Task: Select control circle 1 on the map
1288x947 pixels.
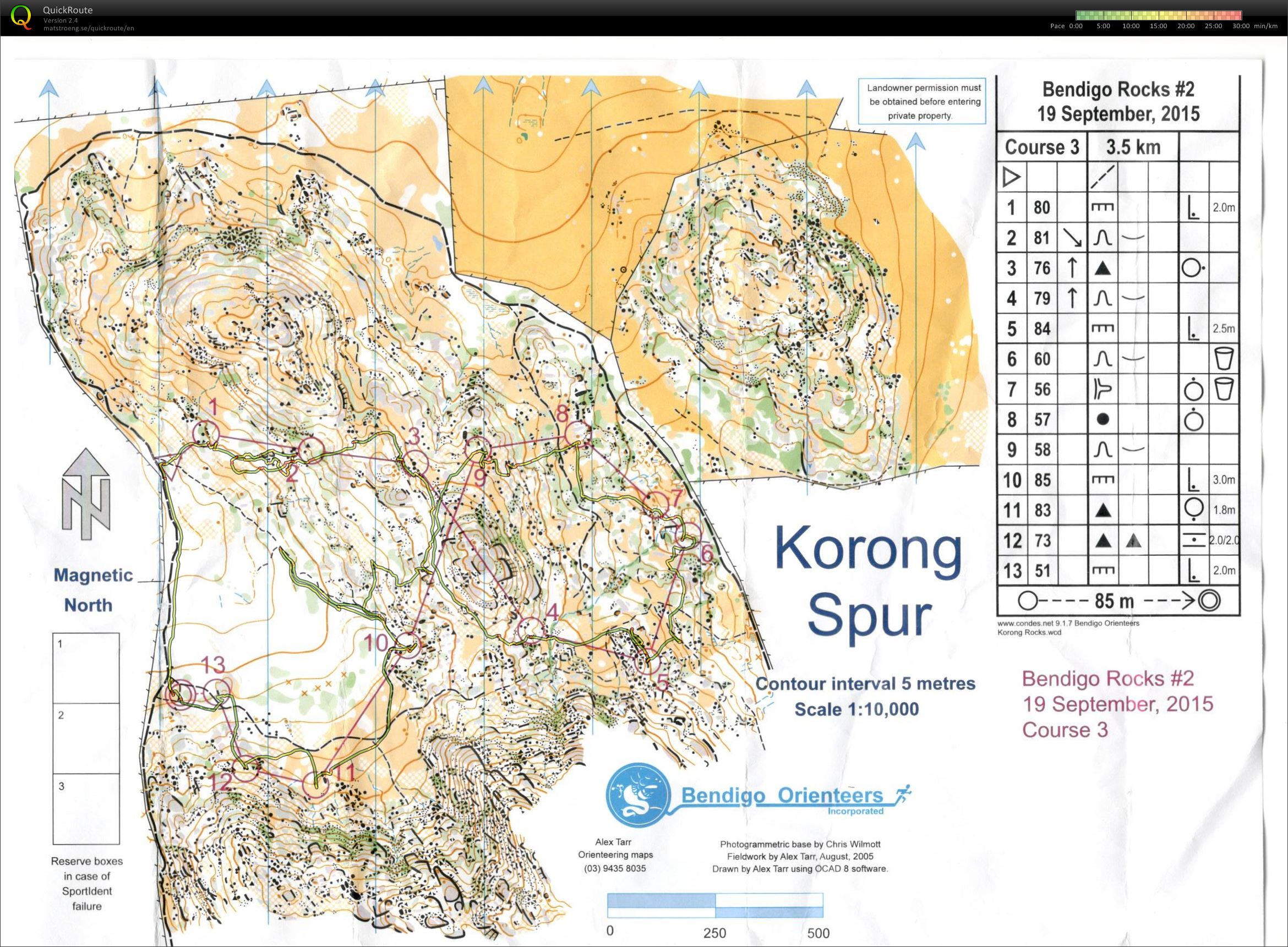Action: pyautogui.click(x=205, y=433)
